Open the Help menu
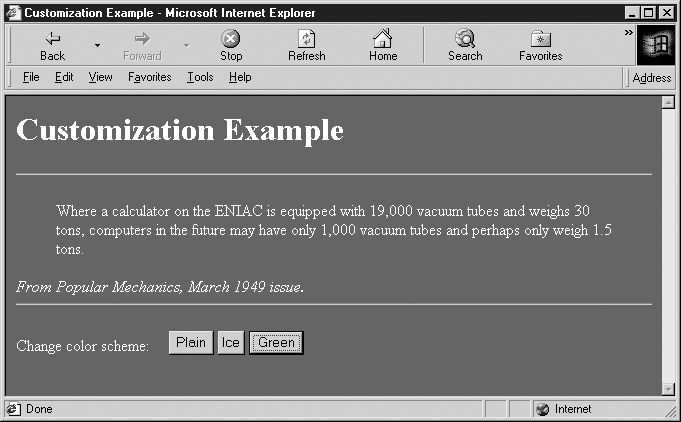 point(240,77)
